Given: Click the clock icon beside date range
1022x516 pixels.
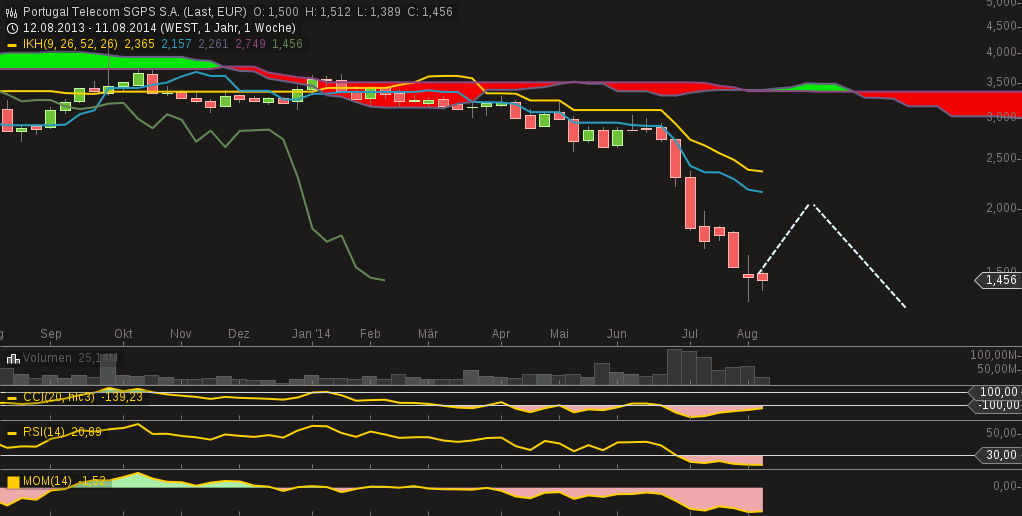Looking at the screenshot, I should click(12, 28).
